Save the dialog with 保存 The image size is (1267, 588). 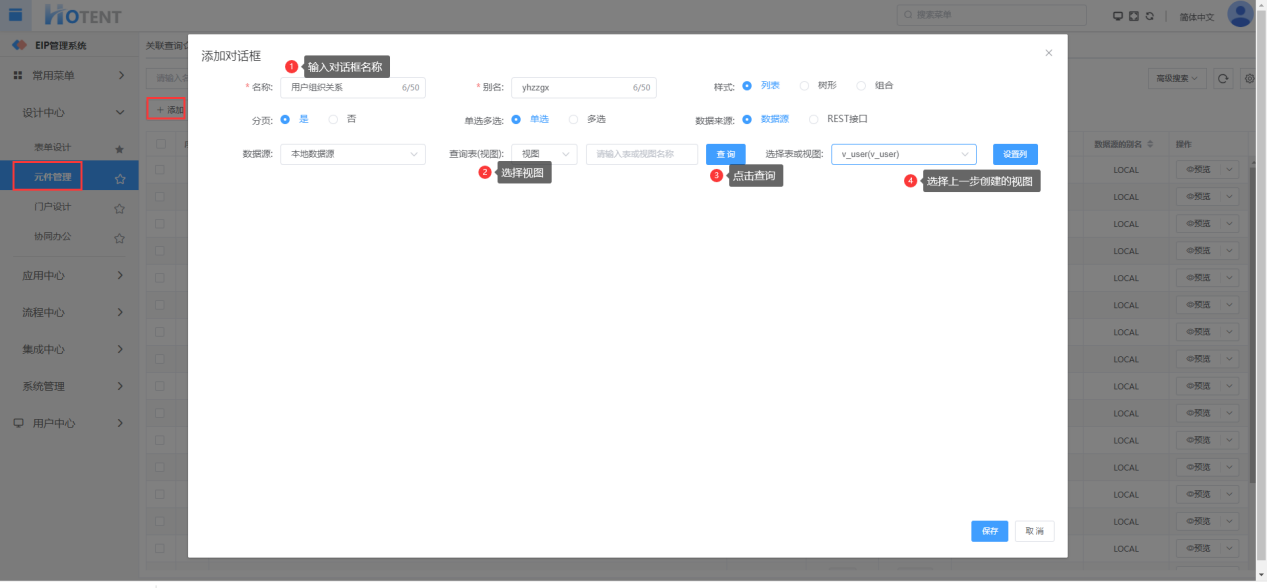(990, 531)
